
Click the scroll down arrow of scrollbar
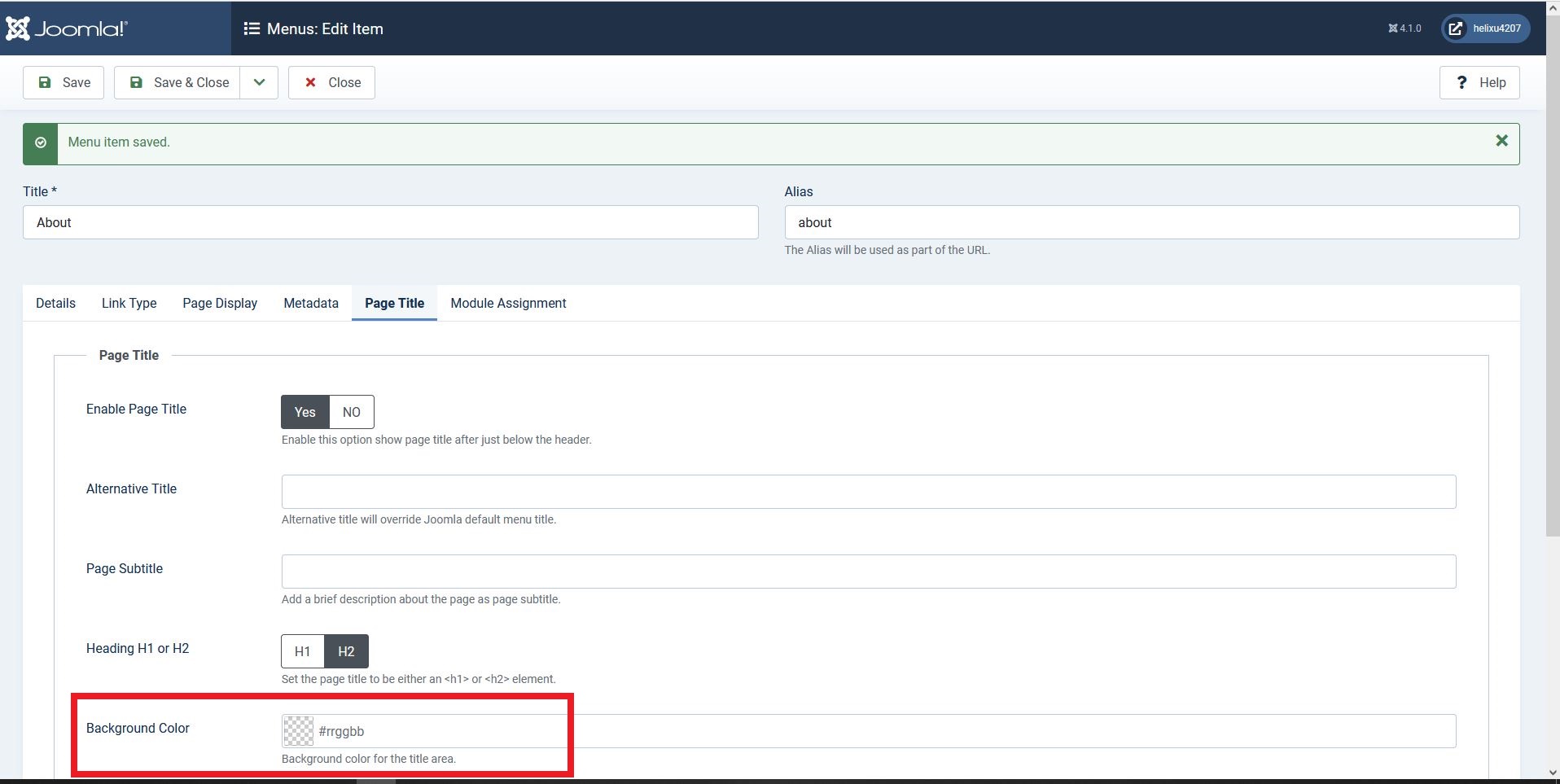click(1552, 773)
